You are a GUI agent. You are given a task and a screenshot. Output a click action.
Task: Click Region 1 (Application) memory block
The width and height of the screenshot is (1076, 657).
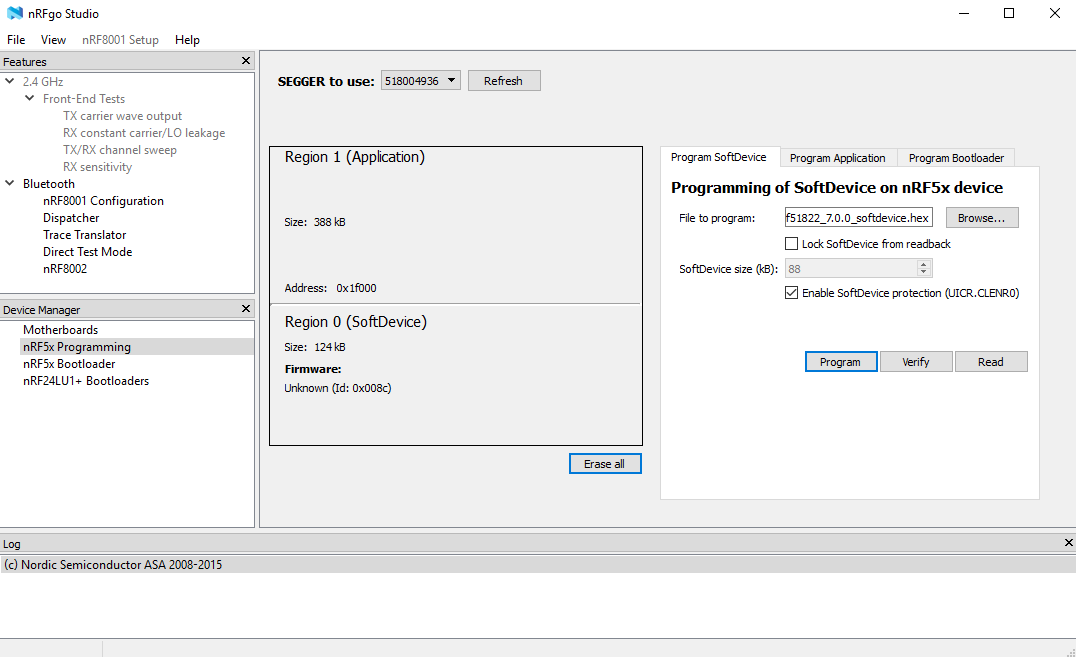pos(456,225)
